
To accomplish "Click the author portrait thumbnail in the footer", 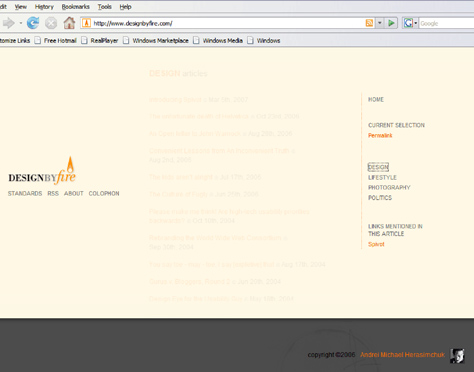I will [457, 356].
